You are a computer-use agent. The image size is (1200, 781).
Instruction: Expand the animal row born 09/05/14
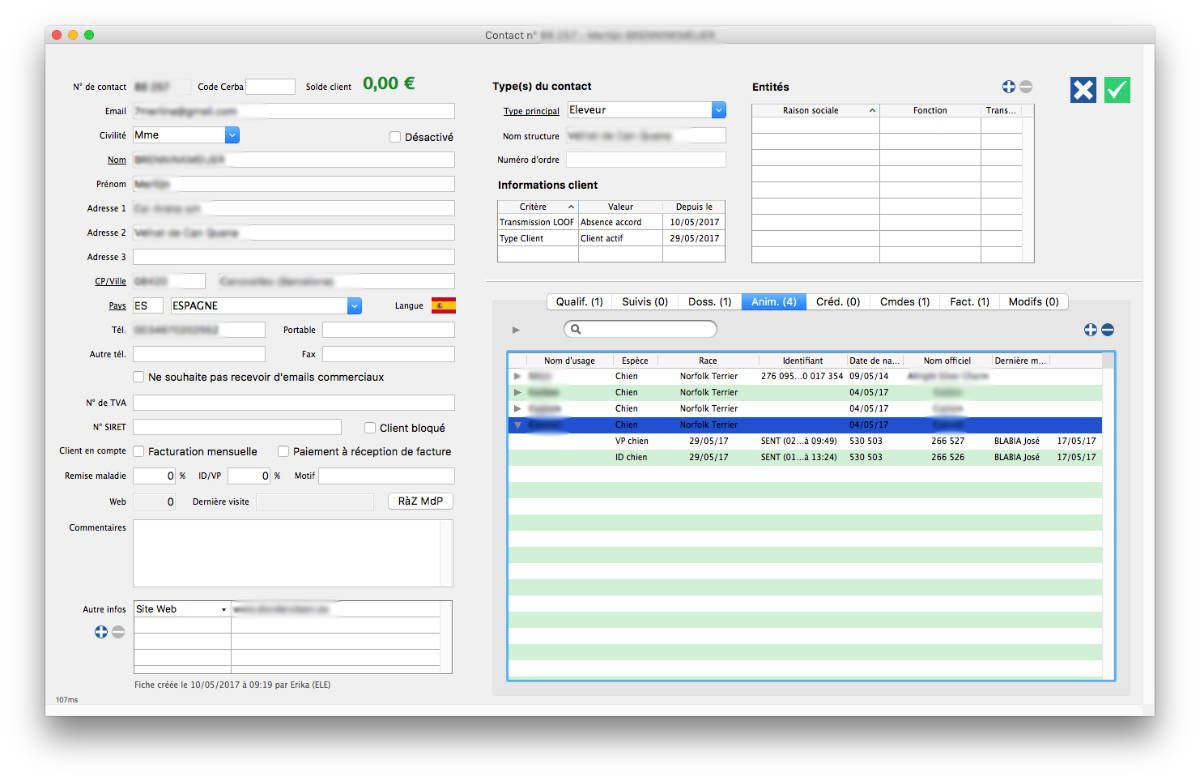click(517, 376)
